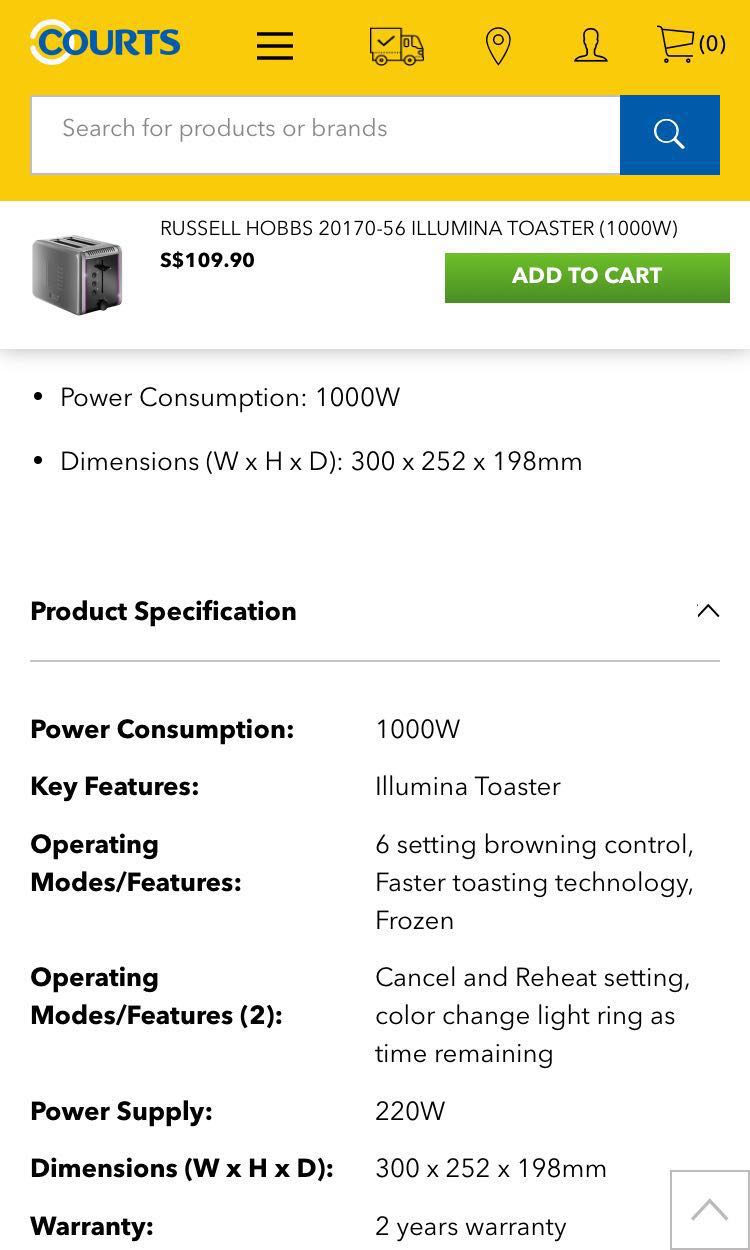Click the green Add to Cart button
Image resolution: width=750 pixels, height=1250 pixels.
(x=587, y=277)
